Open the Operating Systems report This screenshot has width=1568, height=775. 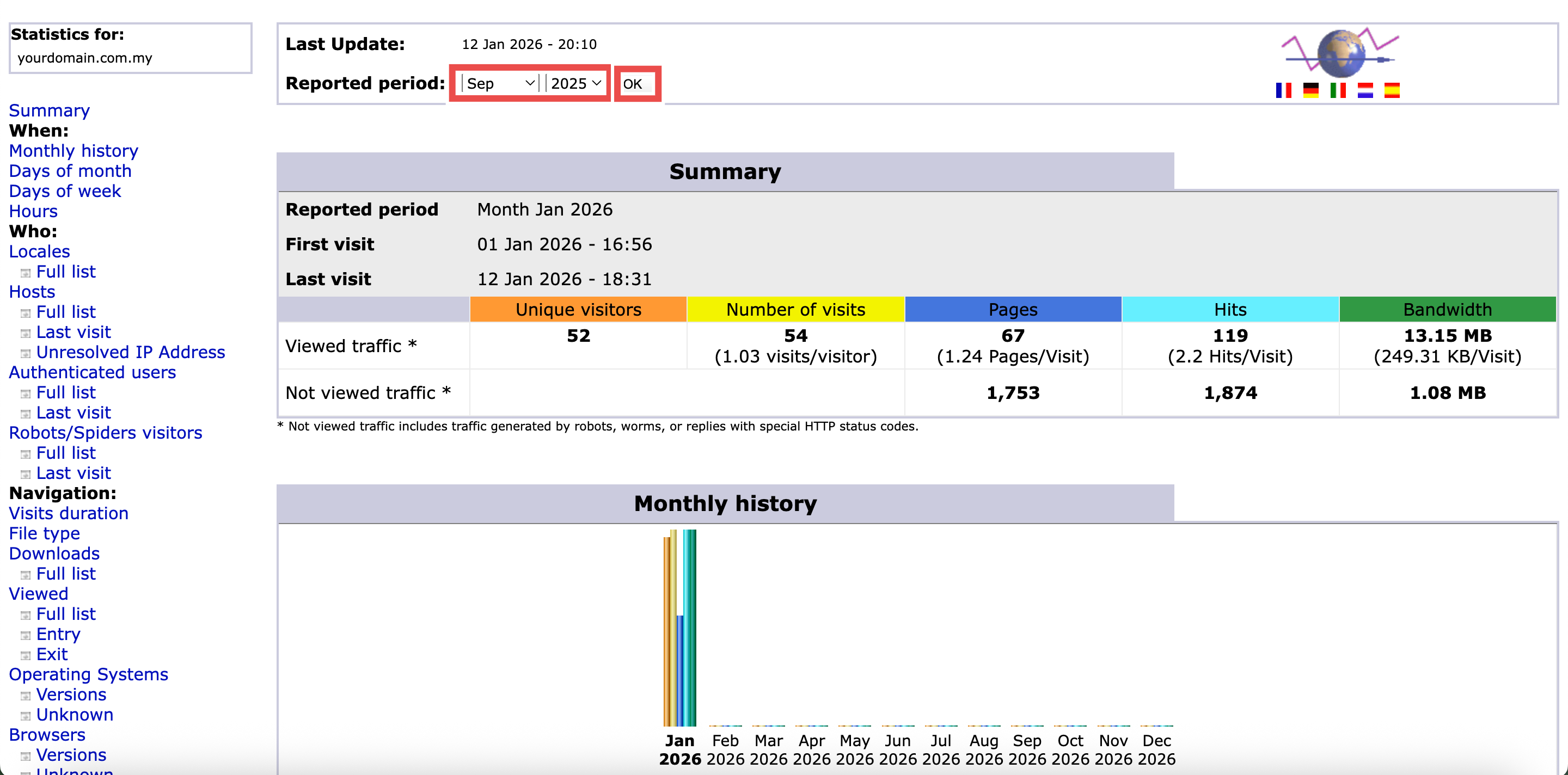pyautogui.click(x=88, y=675)
